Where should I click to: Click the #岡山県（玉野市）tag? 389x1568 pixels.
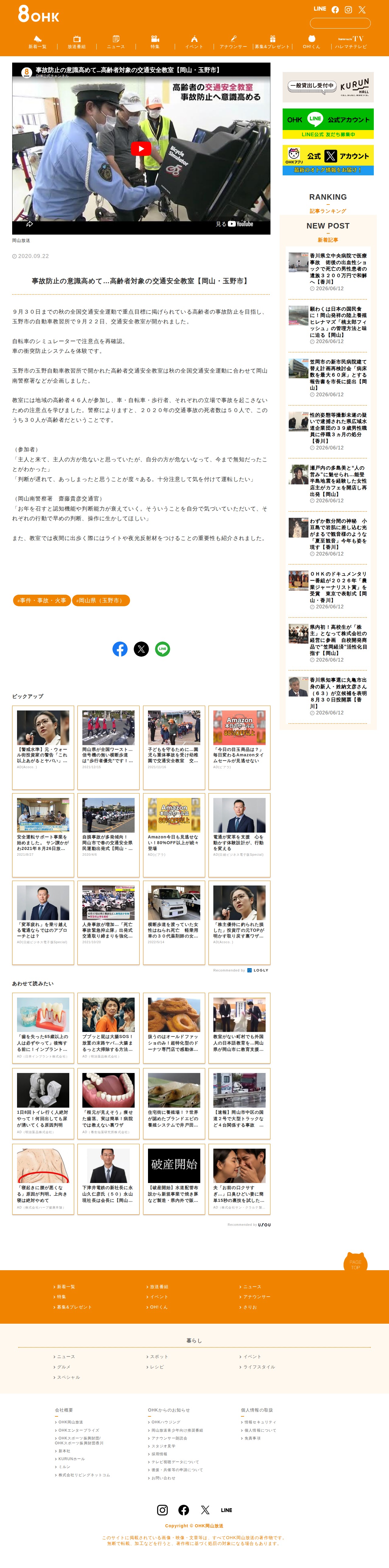click(x=101, y=600)
